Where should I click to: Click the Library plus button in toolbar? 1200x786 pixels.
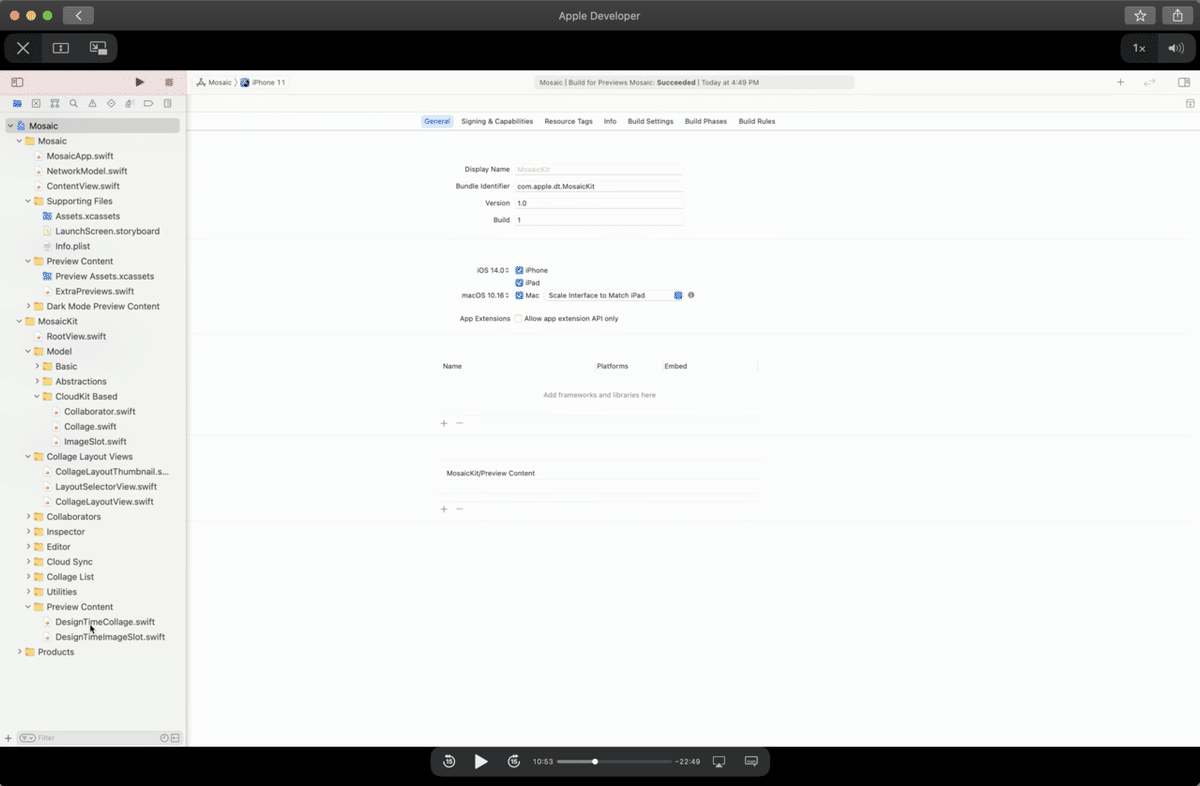click(1120, 82)
